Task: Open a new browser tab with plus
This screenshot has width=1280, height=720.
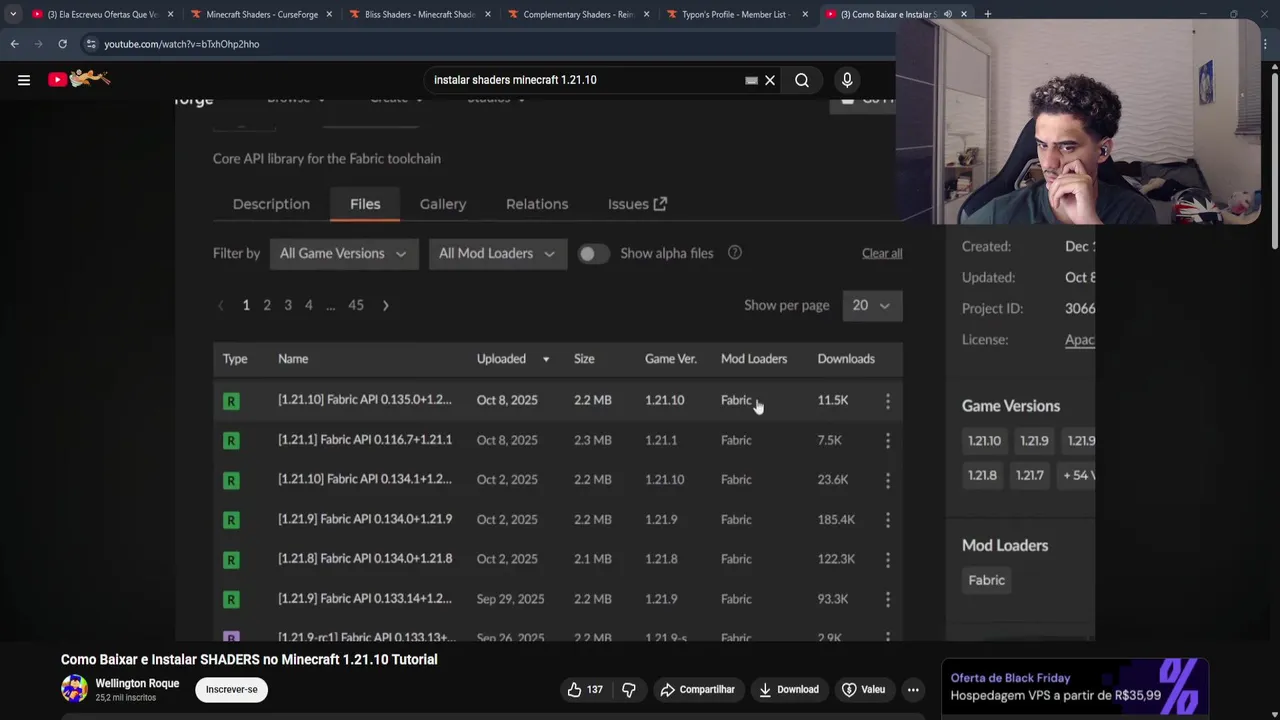Action: click(x=987, y=14)
